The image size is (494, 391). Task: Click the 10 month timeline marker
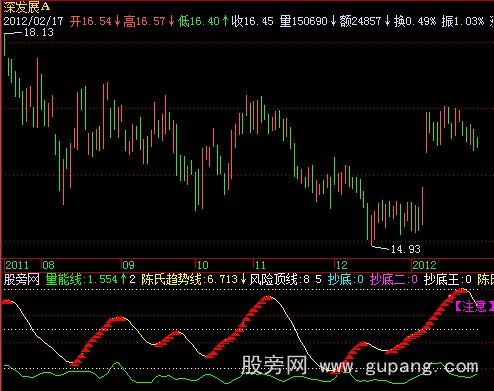(x=202, y=265)
